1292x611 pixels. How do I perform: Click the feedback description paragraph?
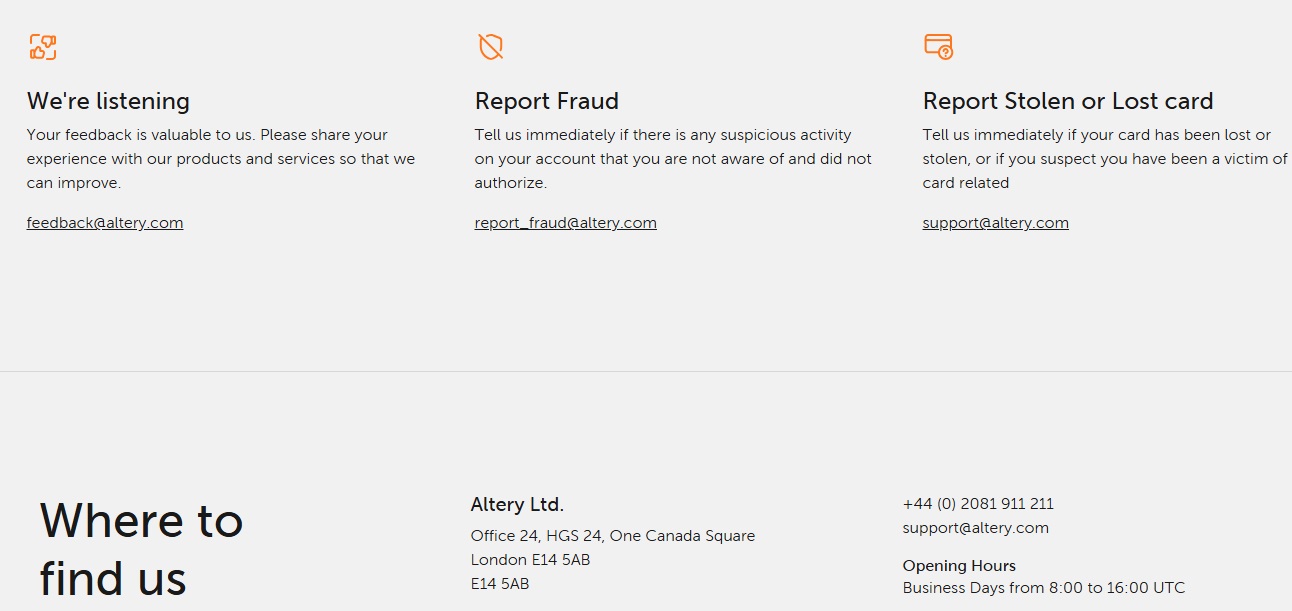221,159
